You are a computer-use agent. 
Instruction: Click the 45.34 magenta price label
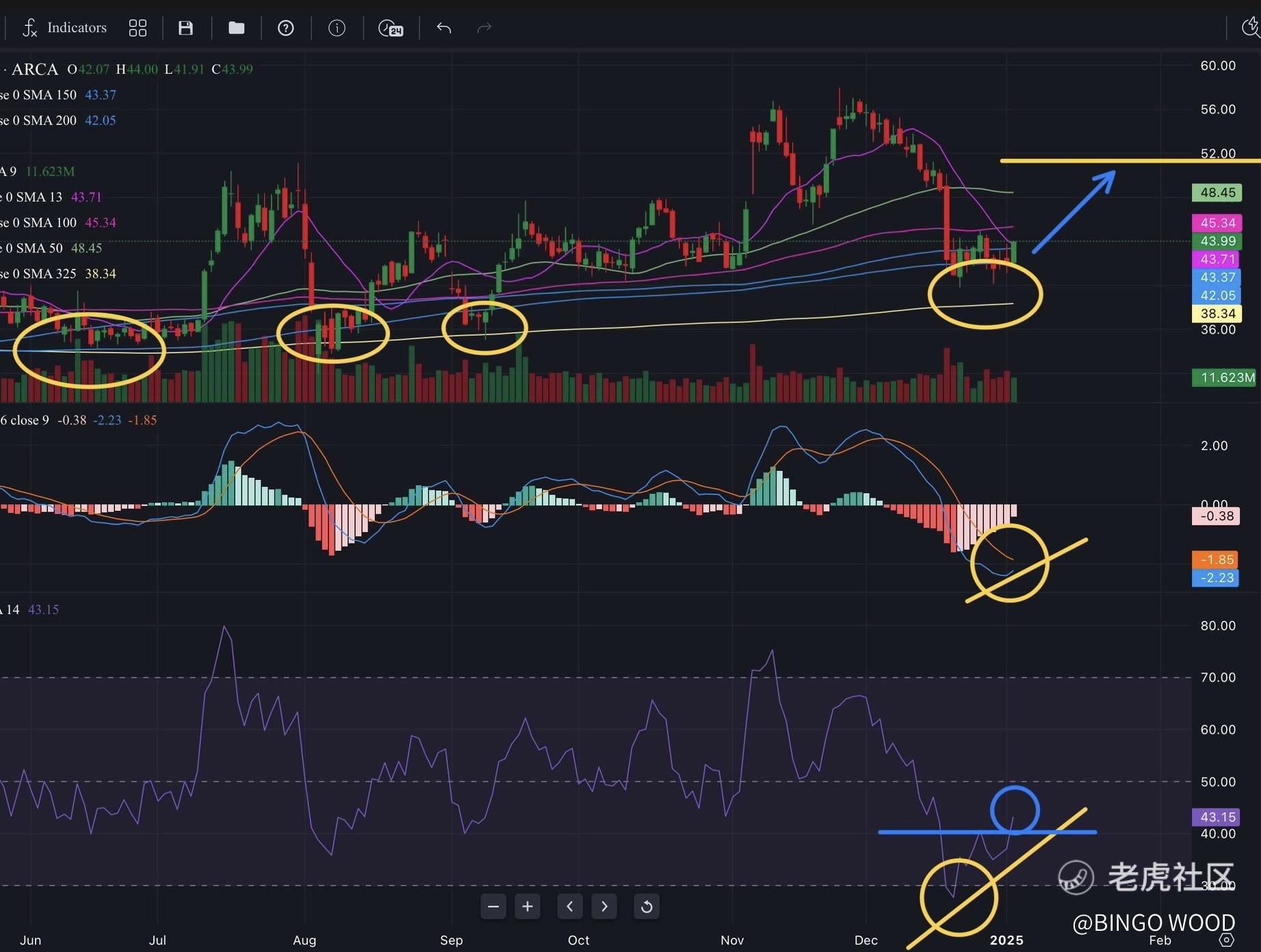point(1217,223)
